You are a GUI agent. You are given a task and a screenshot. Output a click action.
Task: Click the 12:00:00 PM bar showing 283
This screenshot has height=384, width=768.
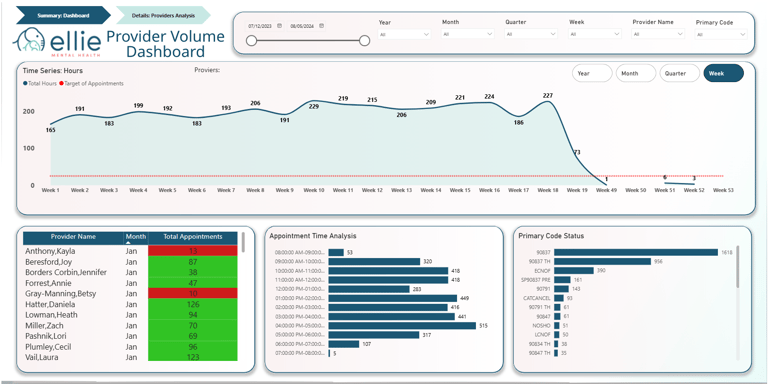point(369,289)
